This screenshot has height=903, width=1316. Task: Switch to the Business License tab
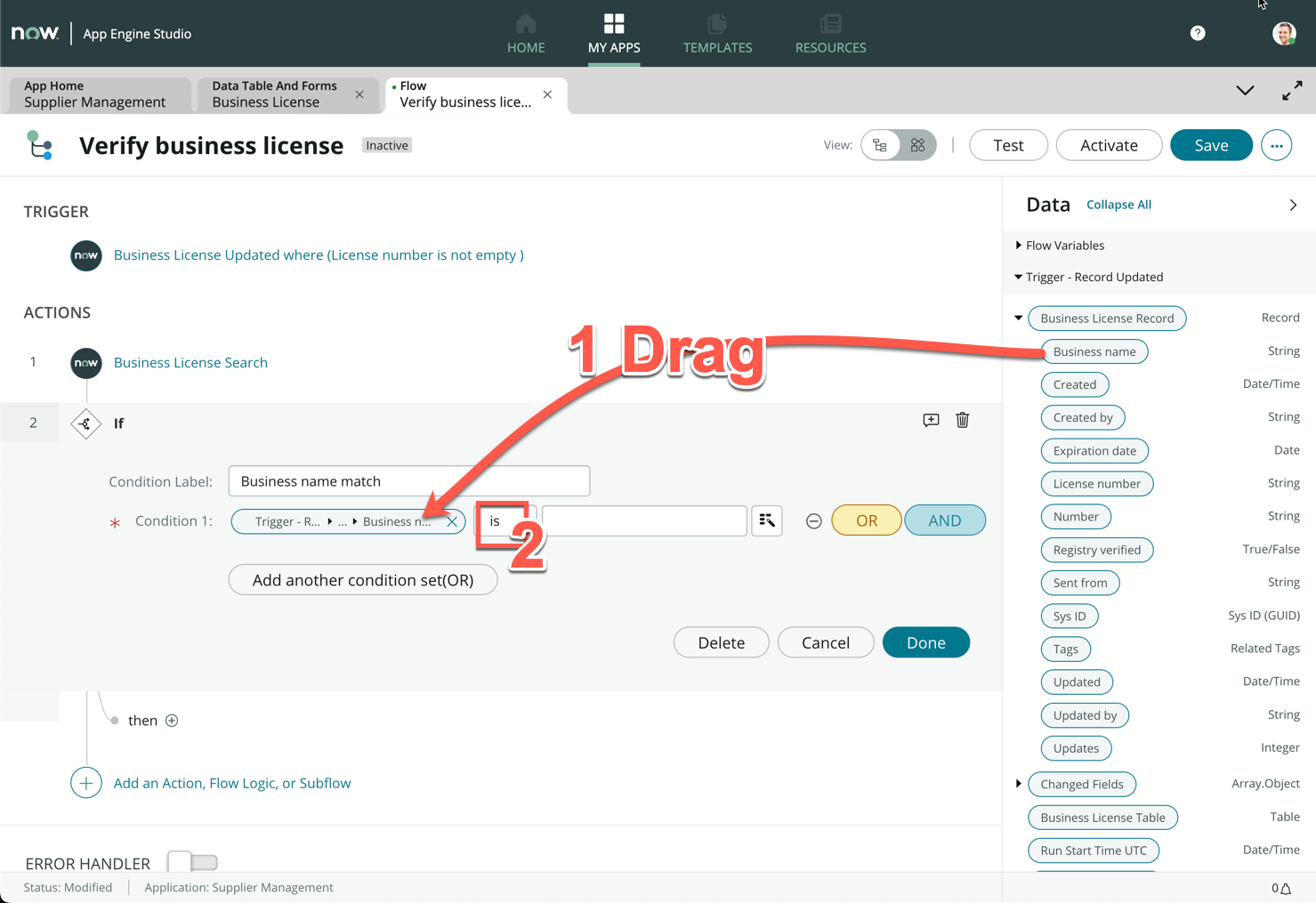click(274, 94)
